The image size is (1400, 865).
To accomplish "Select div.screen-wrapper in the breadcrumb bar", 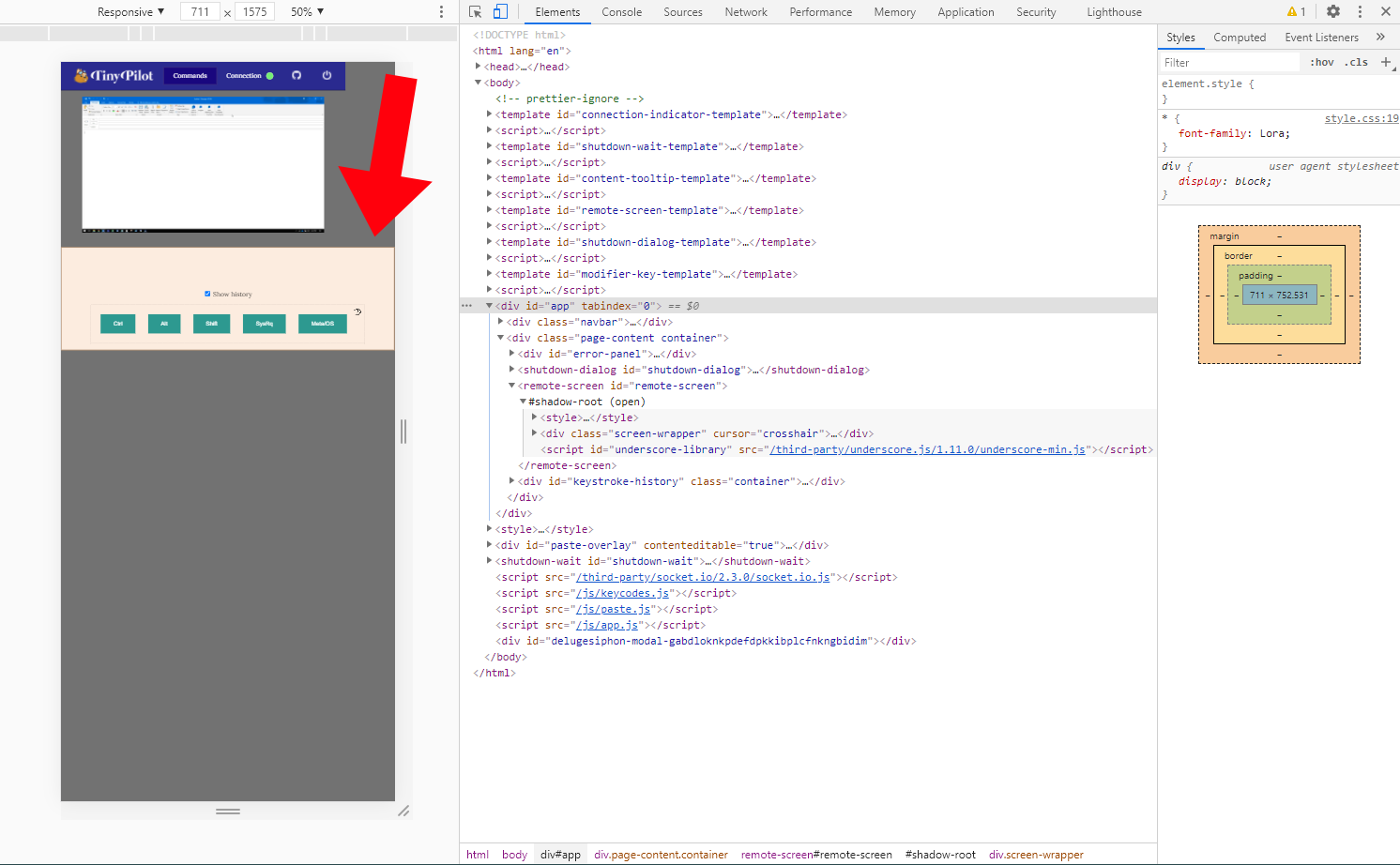I will [x=1036, y=855].
